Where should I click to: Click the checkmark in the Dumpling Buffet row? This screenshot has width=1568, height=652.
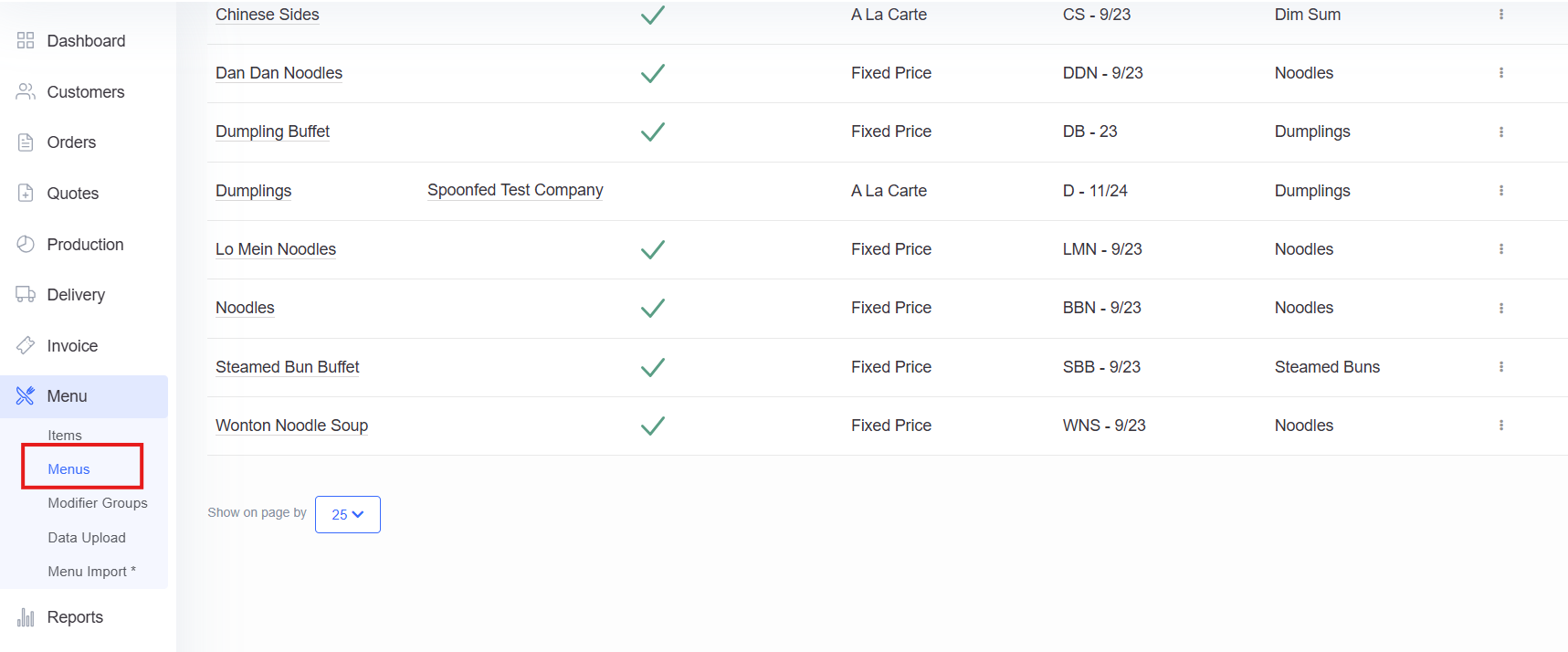coord(653,131)
